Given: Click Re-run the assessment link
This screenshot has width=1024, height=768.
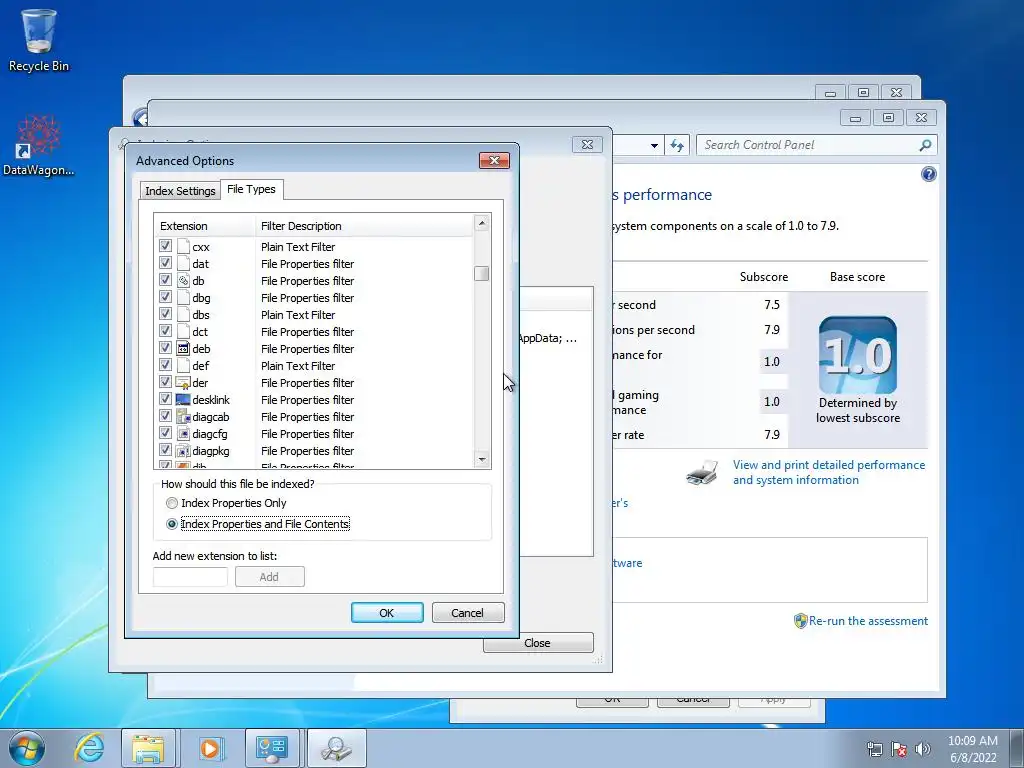Looking at the screenshot, I should tap(868, 621).
